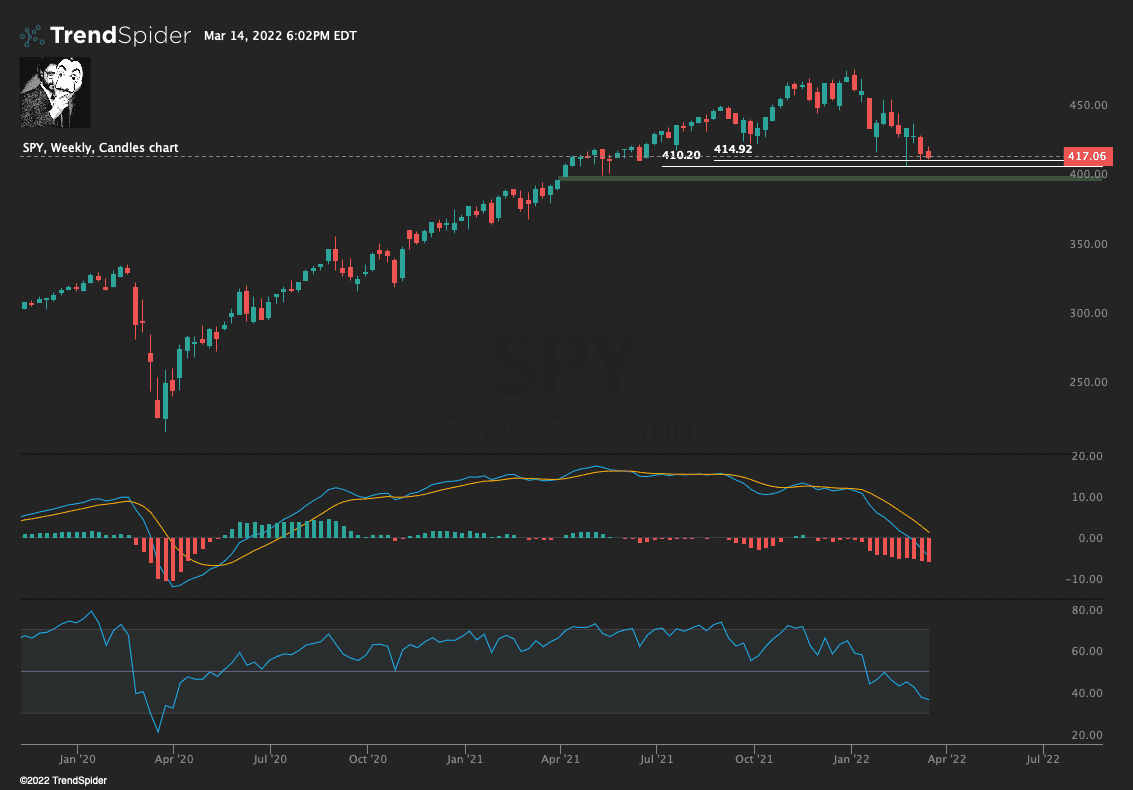Click the RSI 20.00 axis label

pos(1086,736)
